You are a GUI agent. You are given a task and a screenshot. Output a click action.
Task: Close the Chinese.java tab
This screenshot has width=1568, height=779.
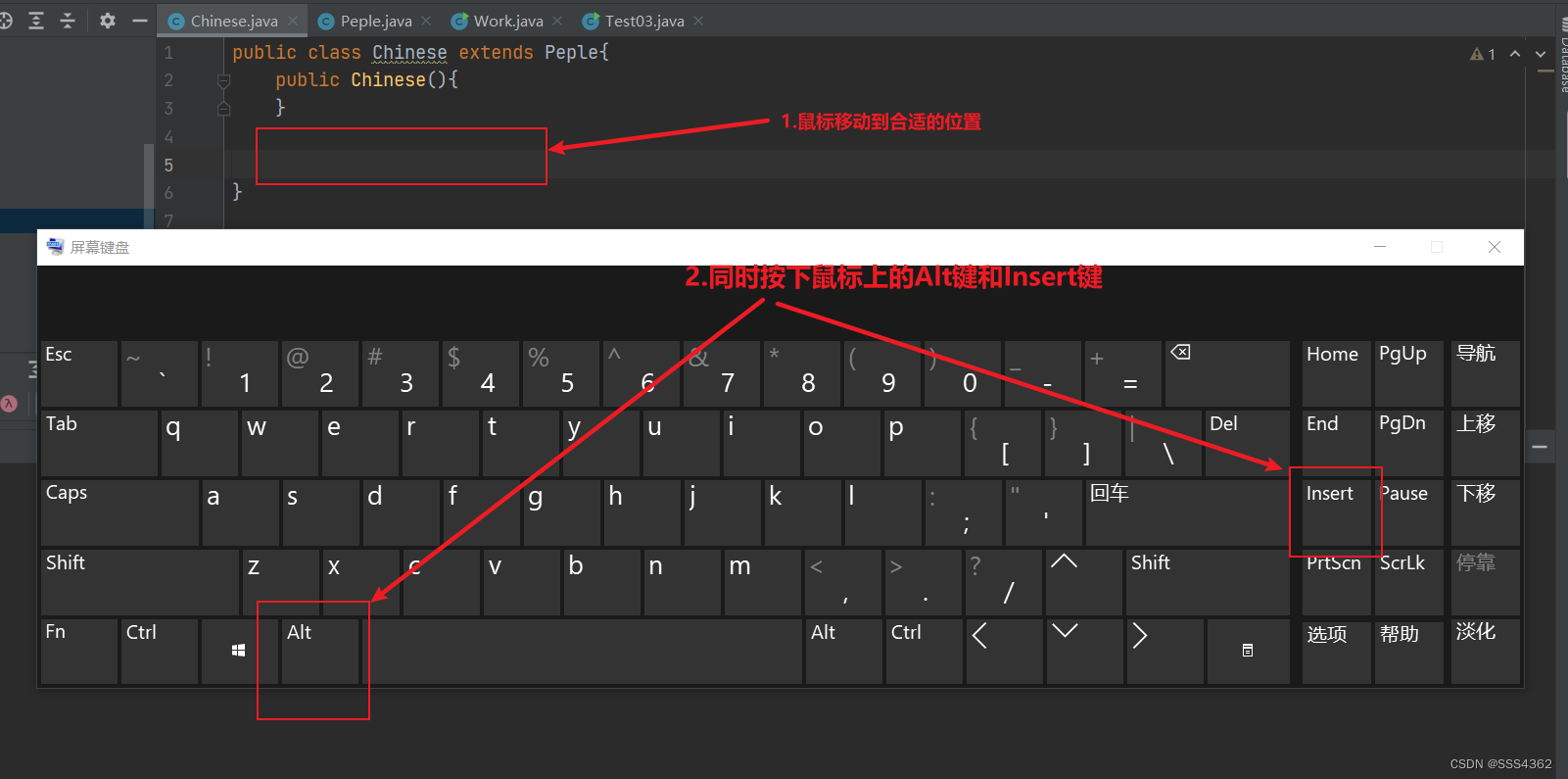click(x=293, y=21)
